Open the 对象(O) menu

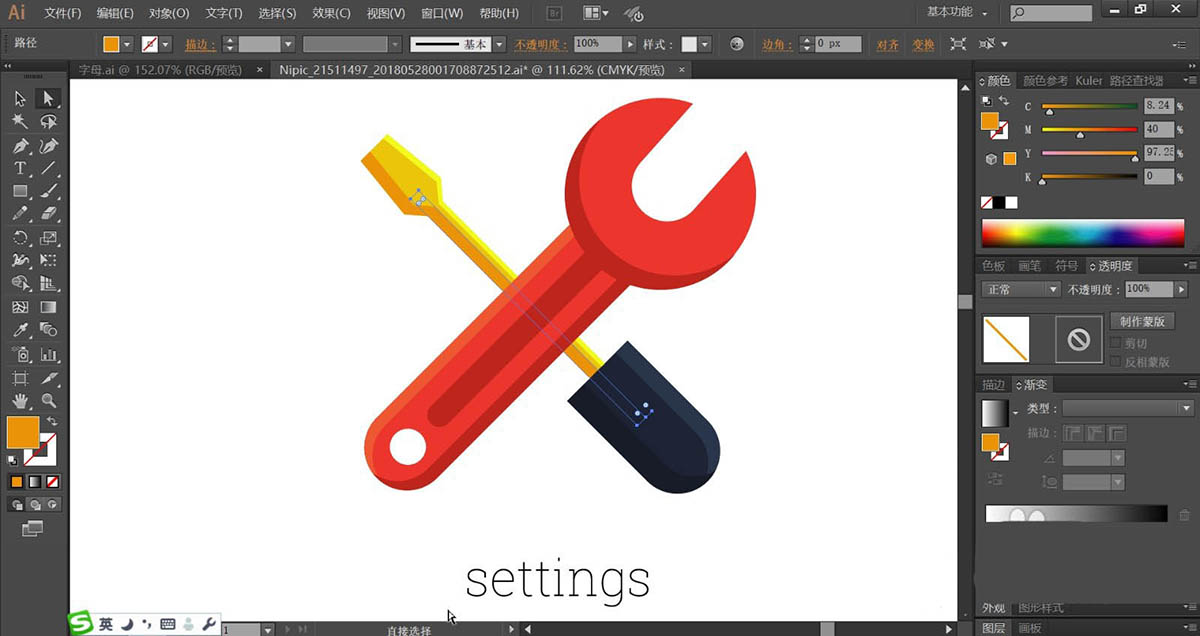(168, 13)
